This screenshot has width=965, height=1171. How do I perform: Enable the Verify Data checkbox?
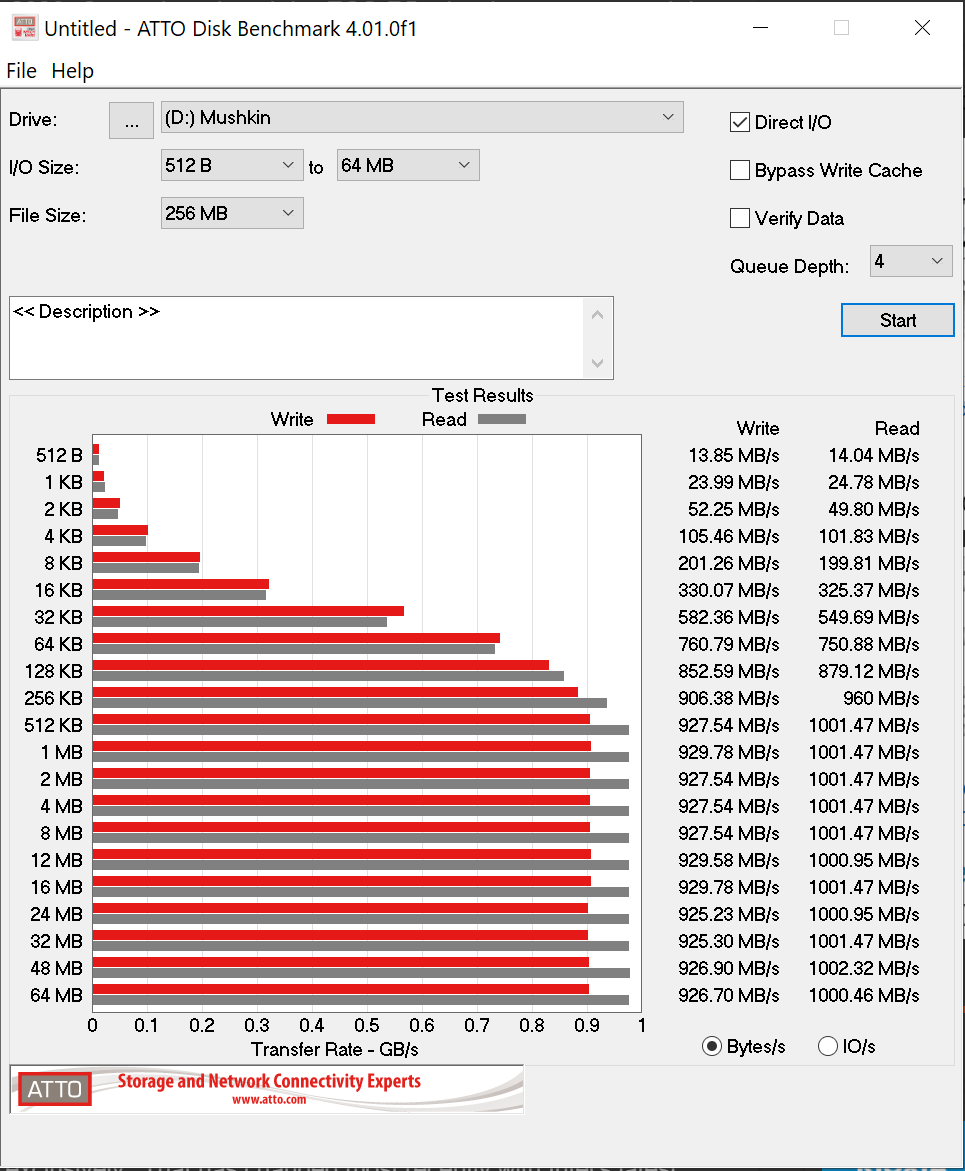[740, 219]
